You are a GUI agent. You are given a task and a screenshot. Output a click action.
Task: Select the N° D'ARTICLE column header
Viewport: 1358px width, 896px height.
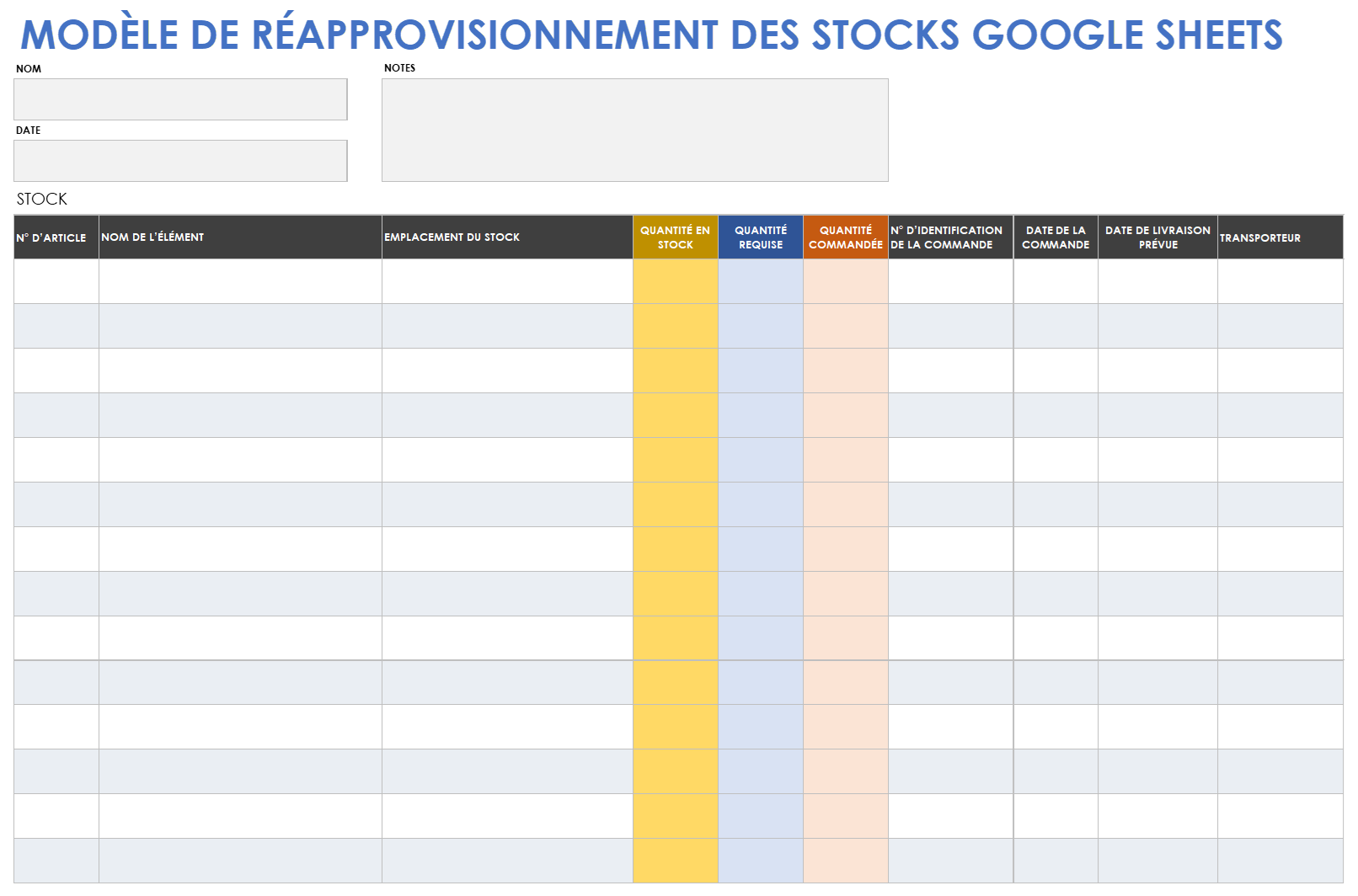coord(56,237)
